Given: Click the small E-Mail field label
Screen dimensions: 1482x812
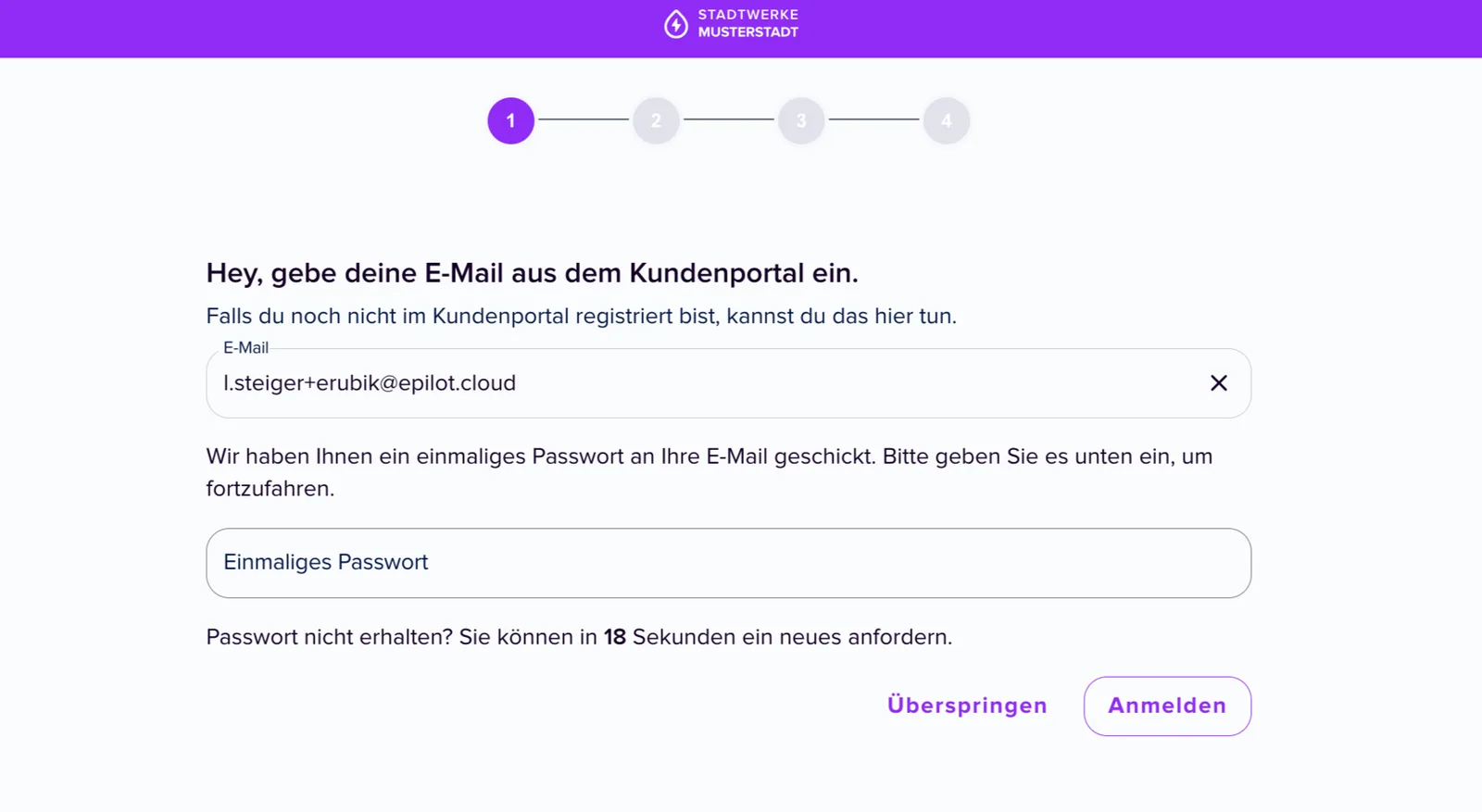Looking at the screenshot, I should pyautogui.click(x=245, y=348).
